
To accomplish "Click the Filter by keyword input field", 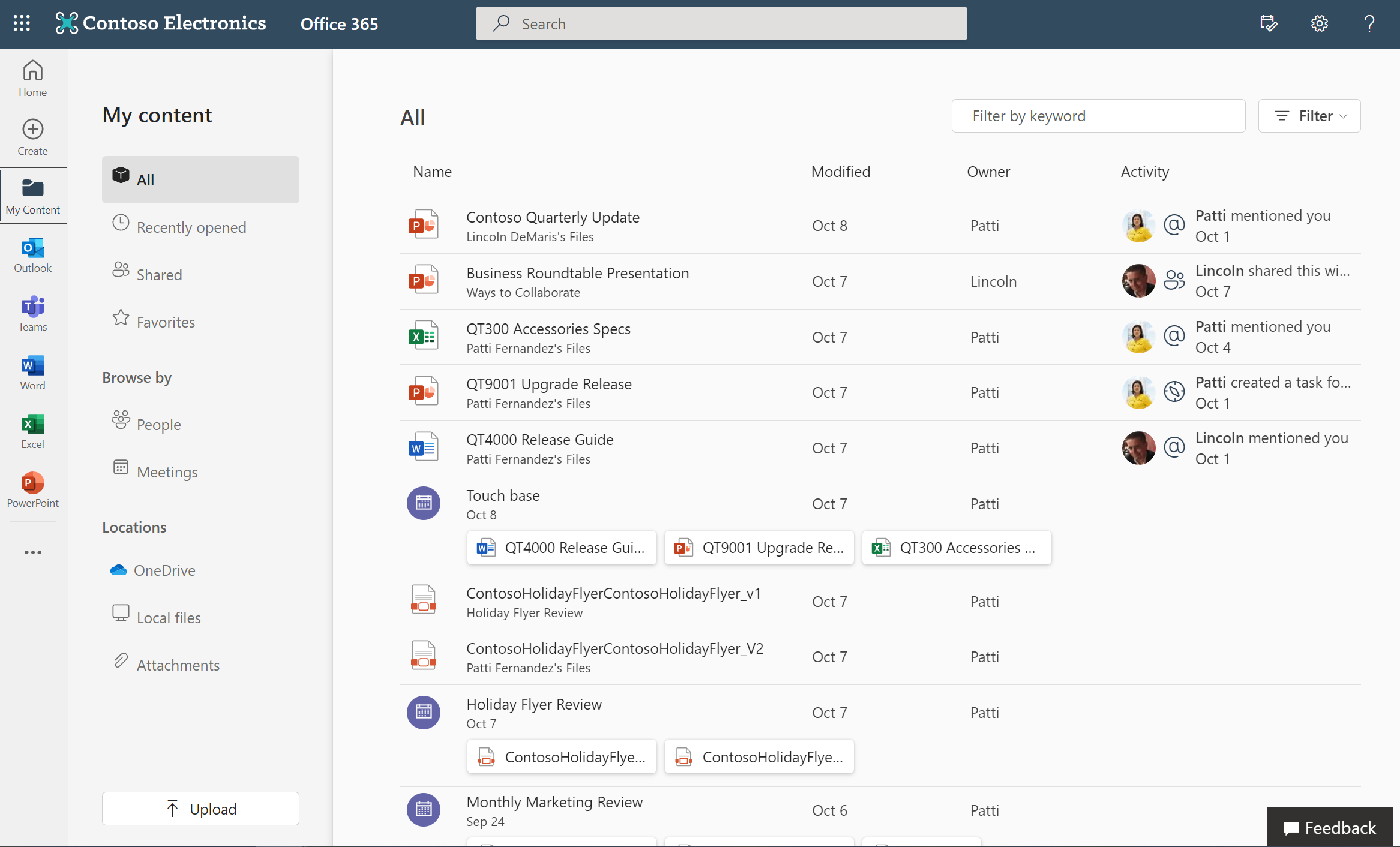I will 1098,115.
